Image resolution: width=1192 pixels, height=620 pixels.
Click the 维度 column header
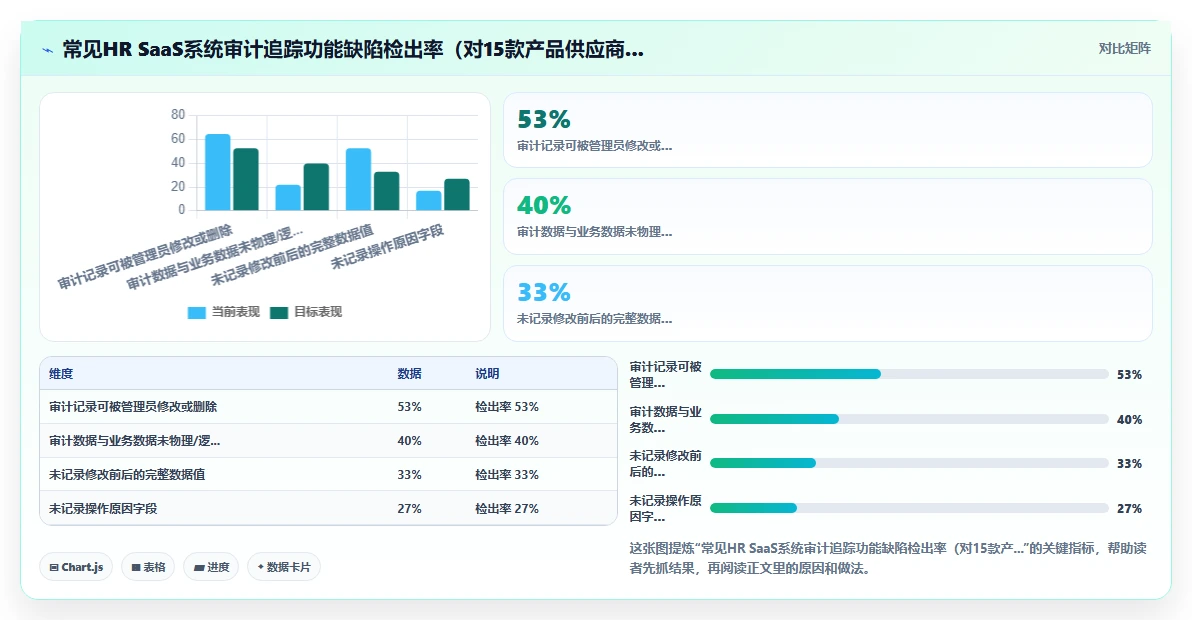click(62, 374)
